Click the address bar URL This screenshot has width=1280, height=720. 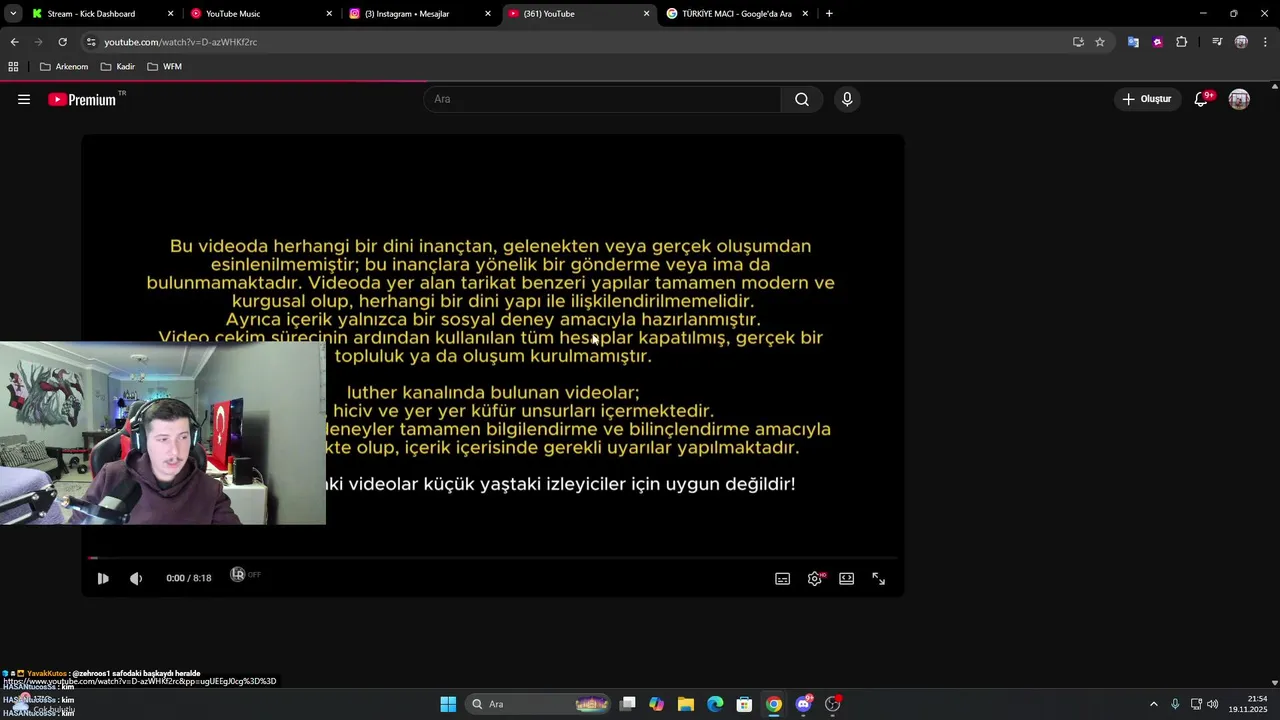(180, 42)
